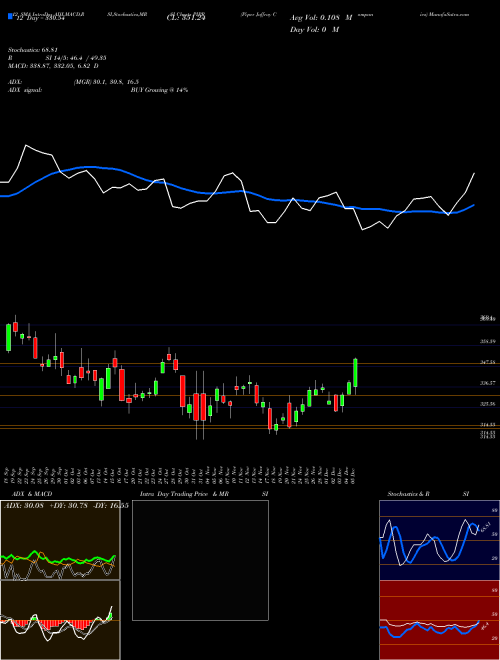Viewport: 500px width, 660px height.
Task: Click the blue 12 Day SMA legend square
Action: [x=10, y=16]
